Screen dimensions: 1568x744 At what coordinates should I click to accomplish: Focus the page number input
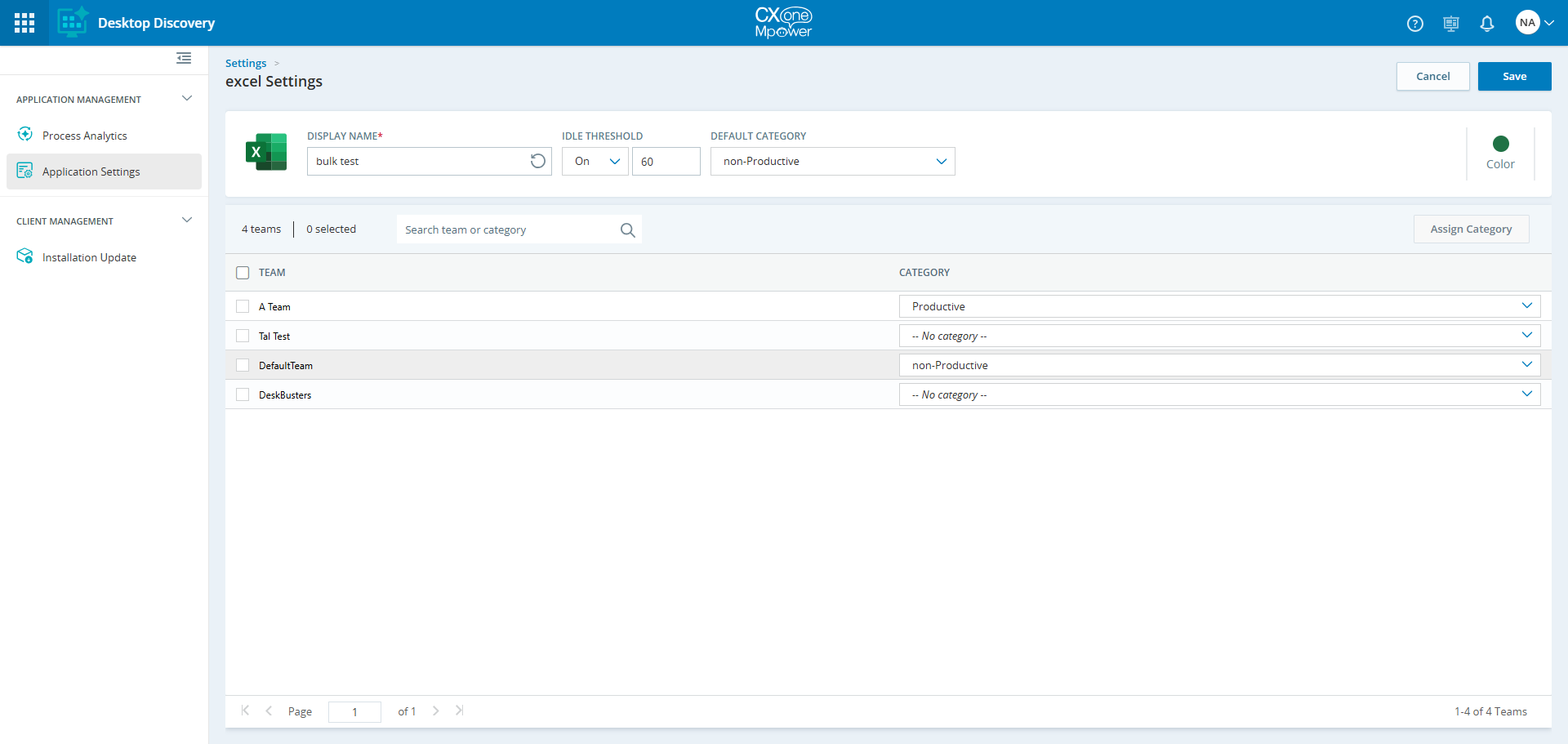pyautogui.click(x=354, y=711)
